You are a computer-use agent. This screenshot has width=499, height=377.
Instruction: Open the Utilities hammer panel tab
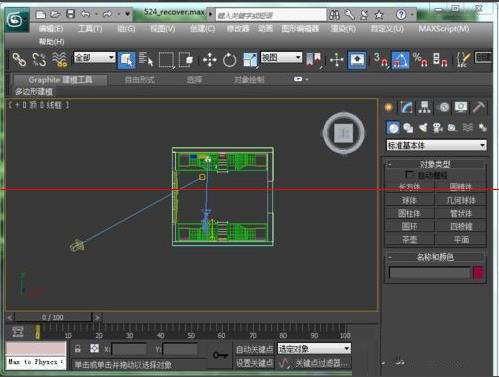[x=479, y=107]
